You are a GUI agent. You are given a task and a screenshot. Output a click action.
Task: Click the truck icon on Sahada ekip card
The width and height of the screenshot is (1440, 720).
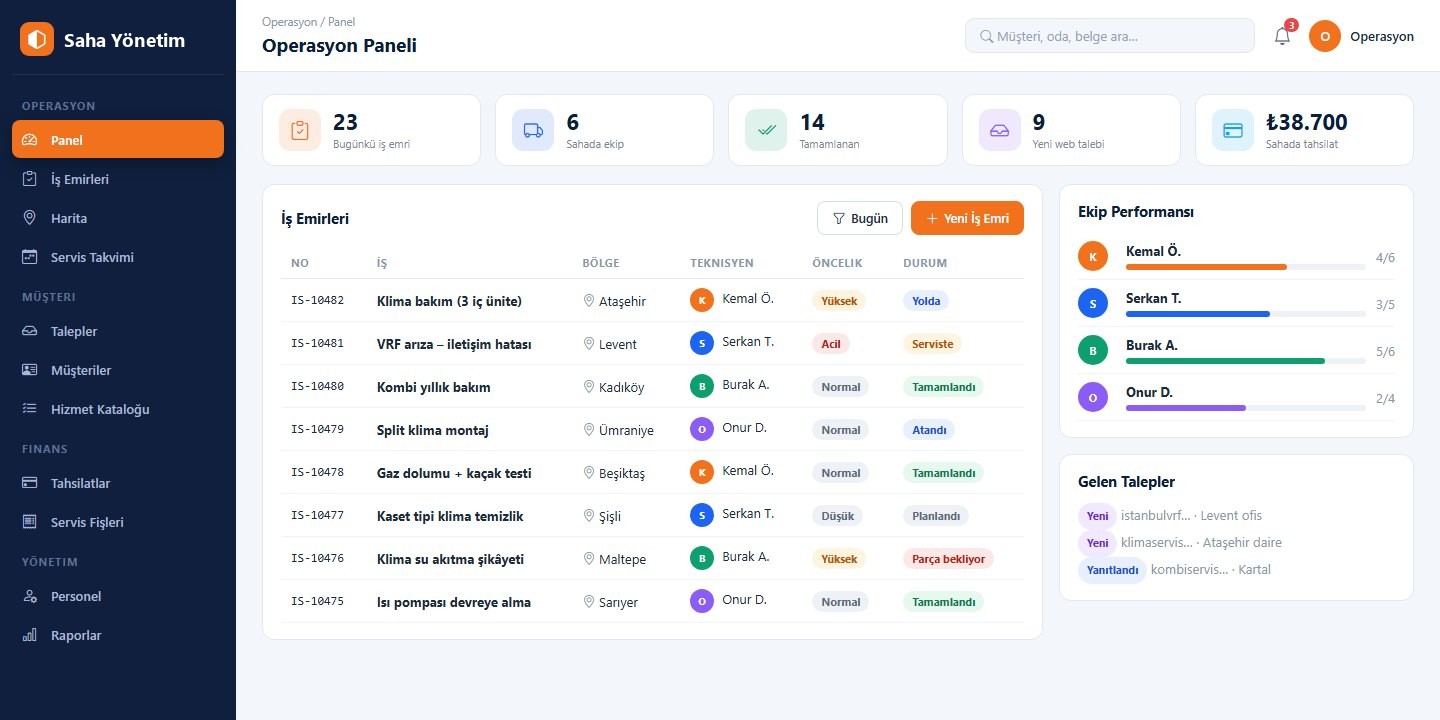coord(533,130)
